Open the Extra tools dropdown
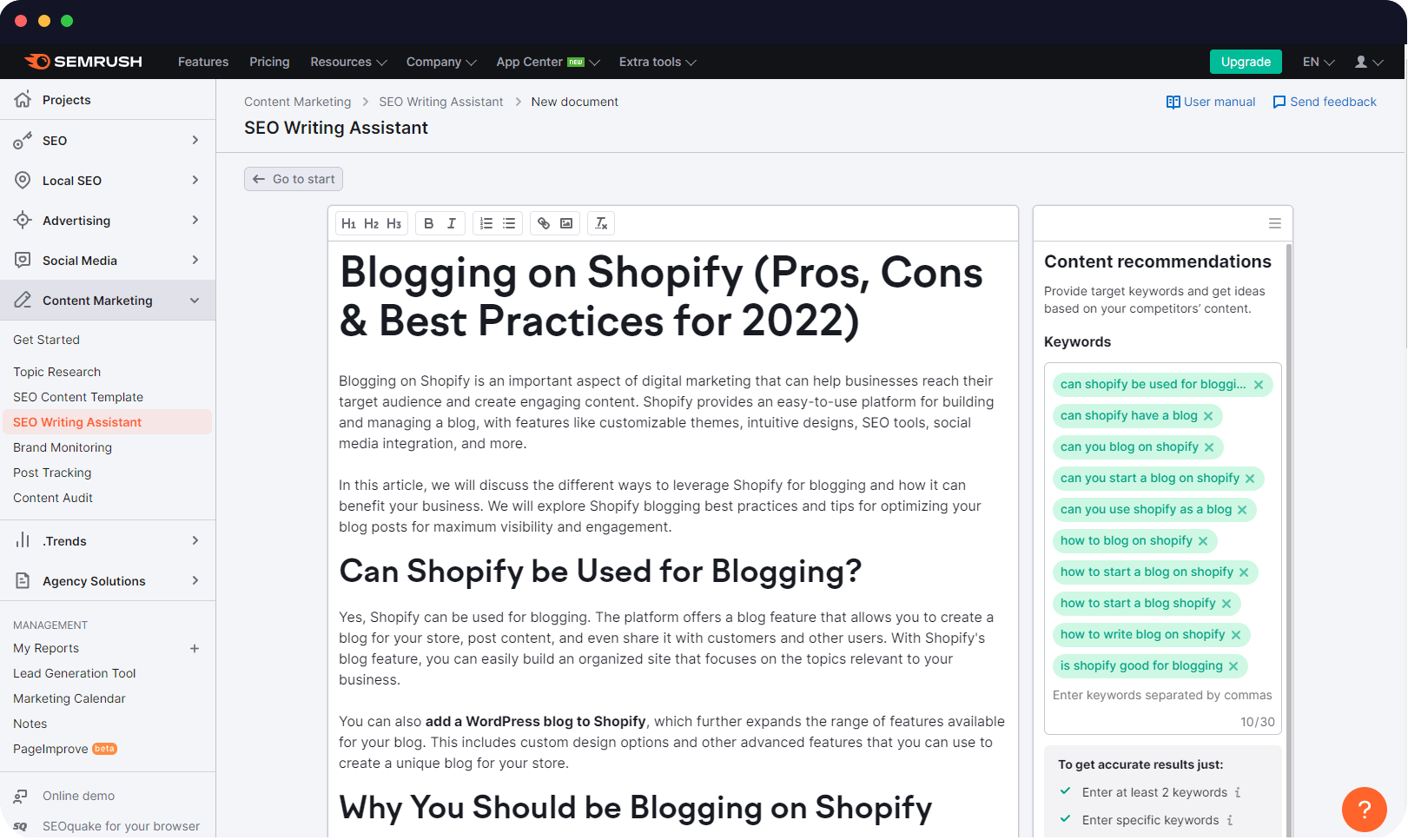The image size is (1408, 840). 658,62
